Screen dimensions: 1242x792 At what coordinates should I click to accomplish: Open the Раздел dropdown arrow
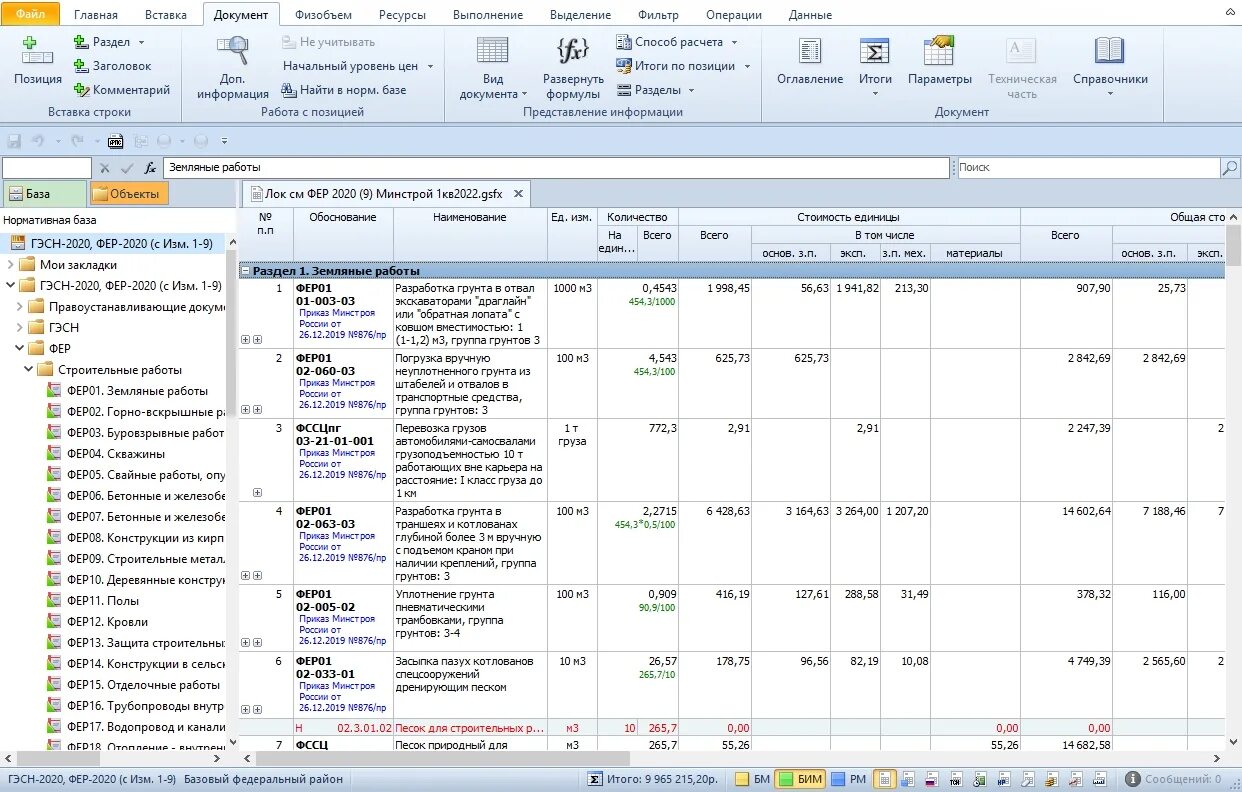pyautogui.click(x=141, y=42)
